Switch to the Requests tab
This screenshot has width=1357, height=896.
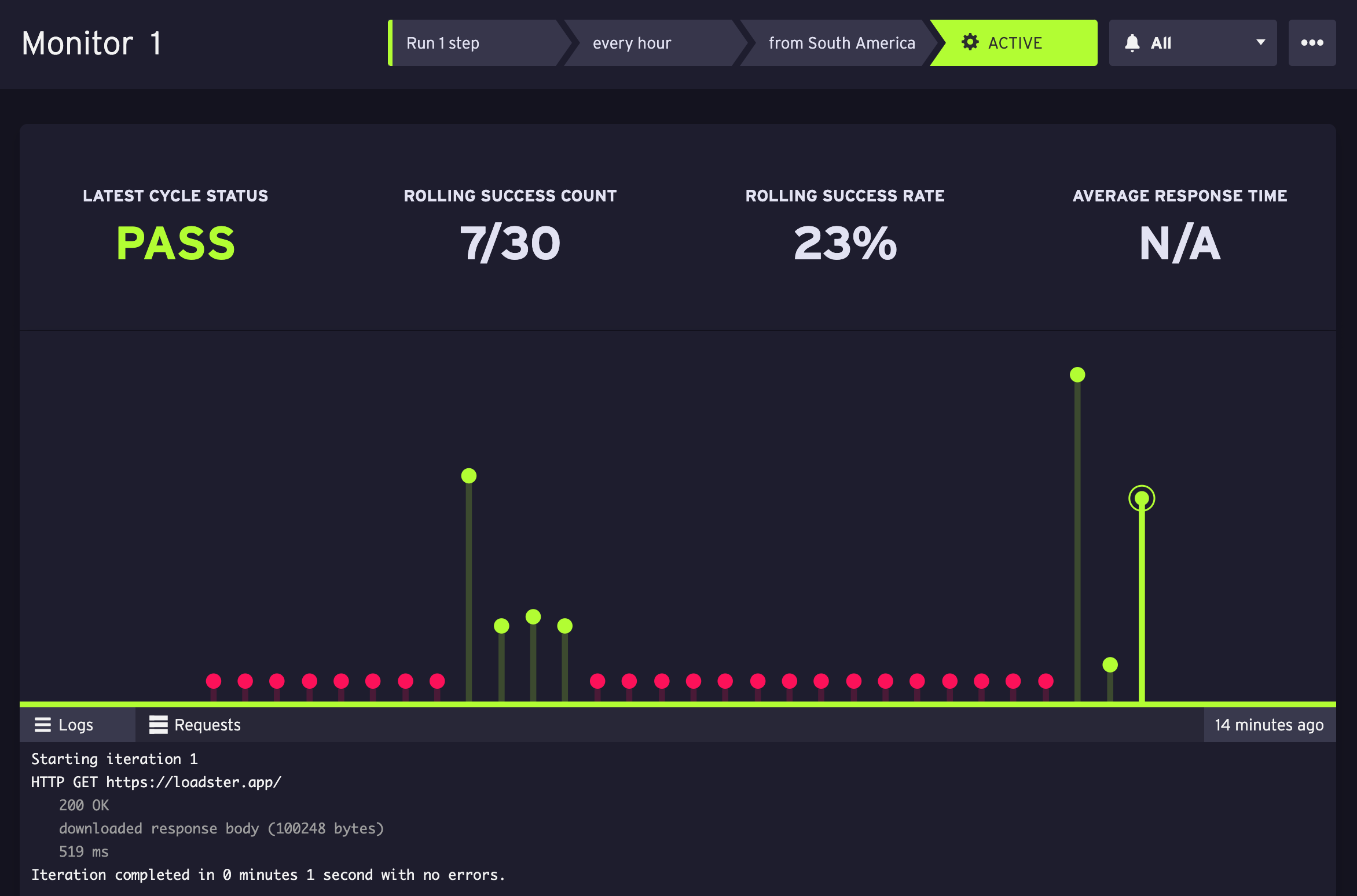[x=195, y=725]
